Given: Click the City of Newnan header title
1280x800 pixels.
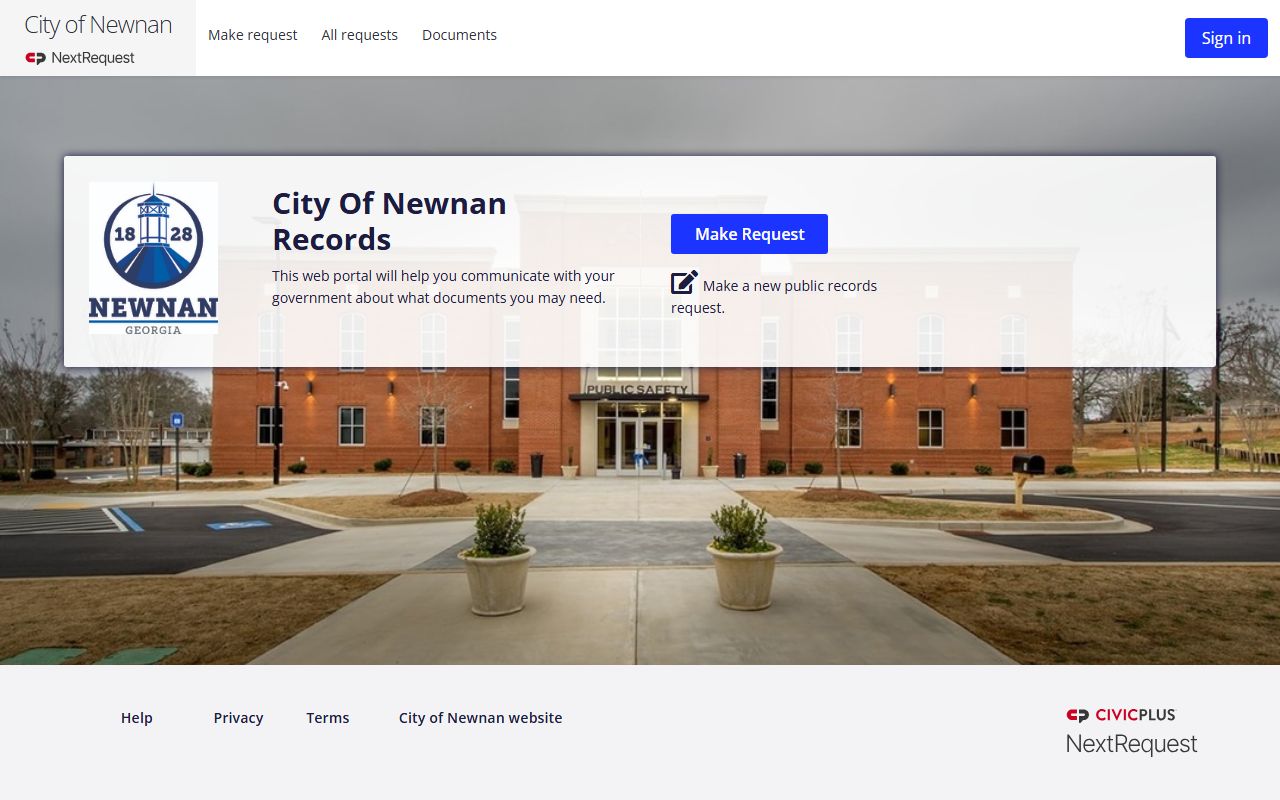Looking at the screenshot, I should click(98, 25).
